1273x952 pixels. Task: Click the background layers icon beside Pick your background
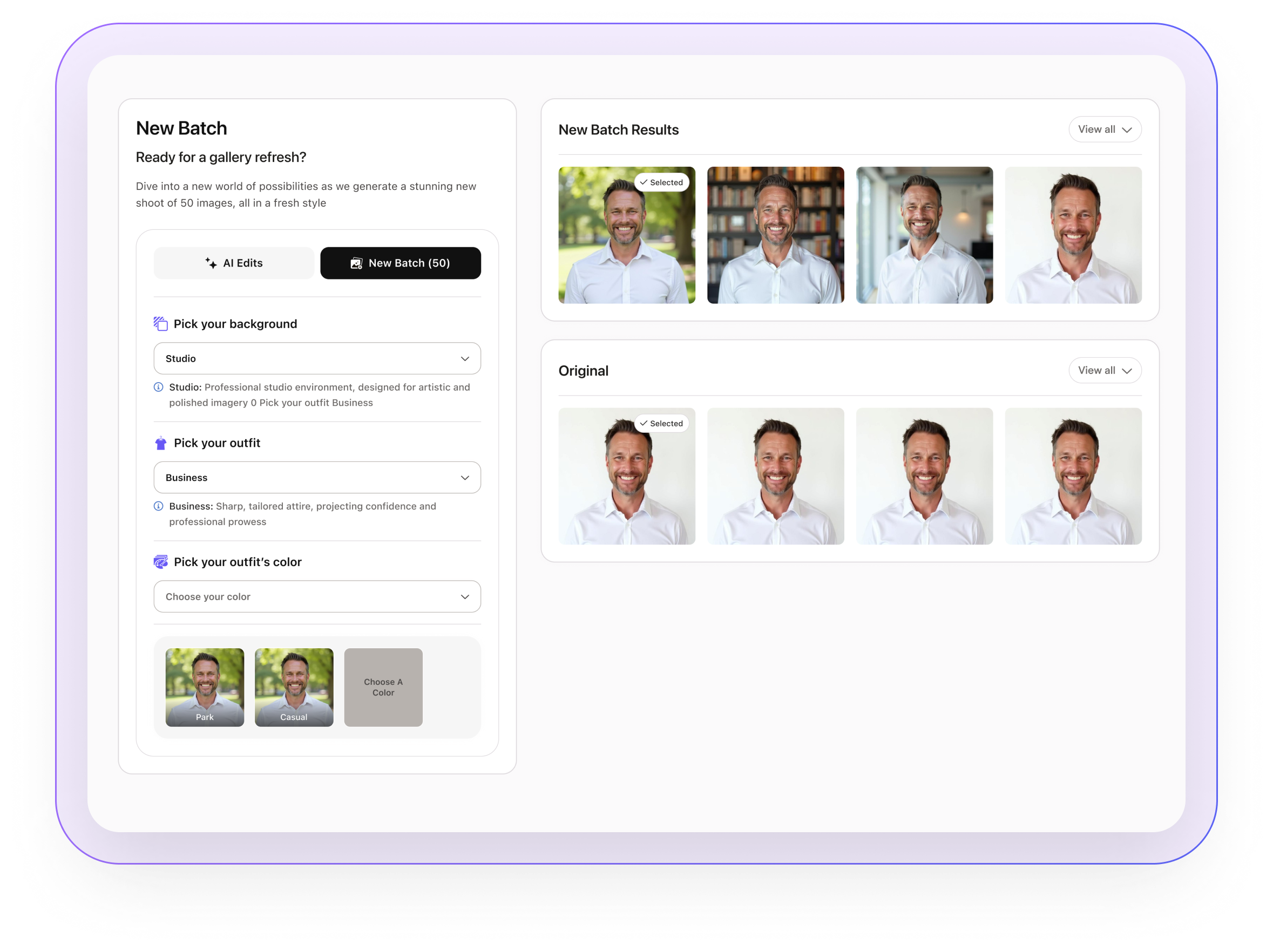coord(160,324)
